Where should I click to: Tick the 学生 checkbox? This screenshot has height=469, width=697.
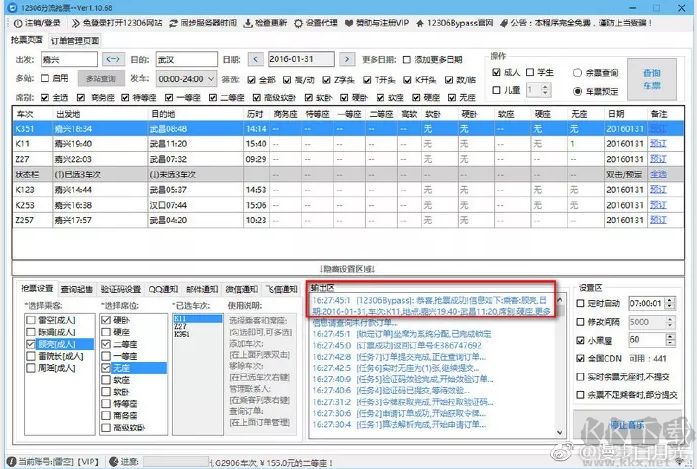coord(530,72)
